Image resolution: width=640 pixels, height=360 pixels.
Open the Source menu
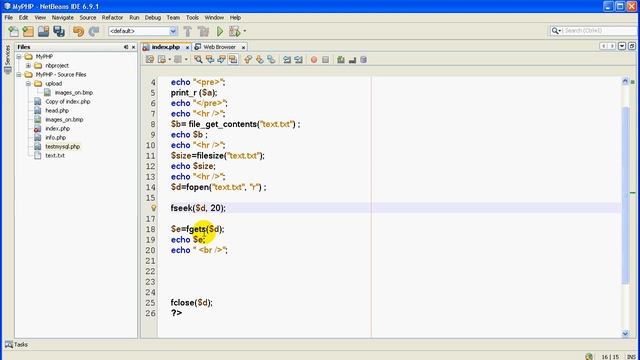(88, 18)
